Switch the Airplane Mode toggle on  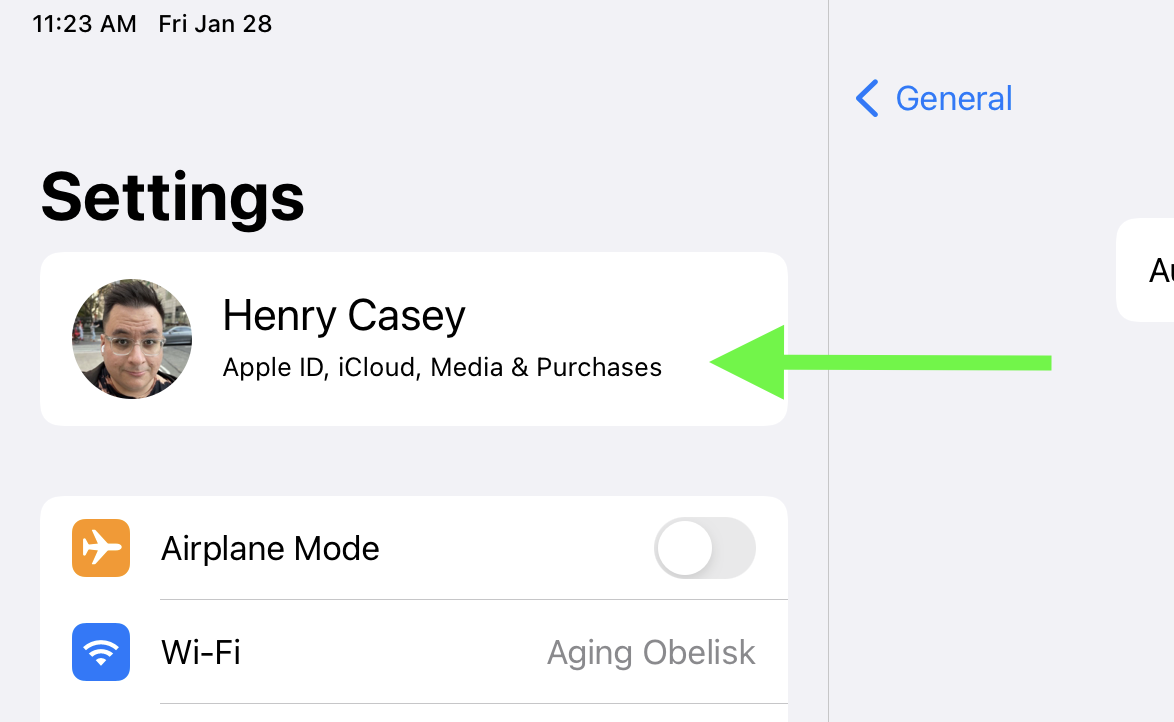pos(705,548)
